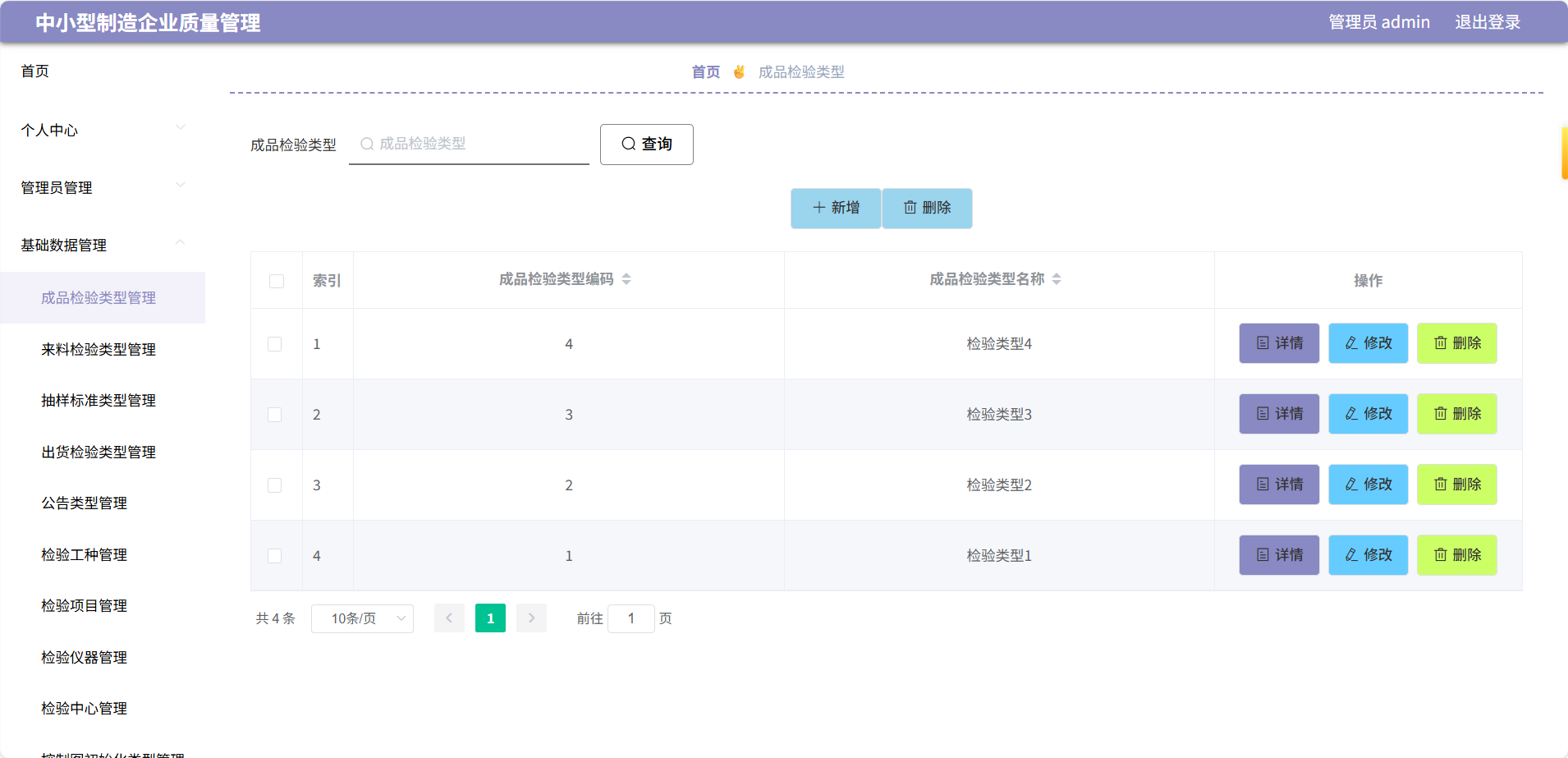Click the 成品检验类型 breadcrumb text
Screen dimensions: 1568x758
[801, 72]
